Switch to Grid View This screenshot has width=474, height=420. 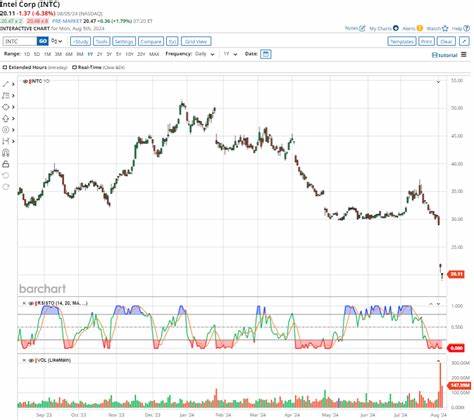(x=196, y=41)
